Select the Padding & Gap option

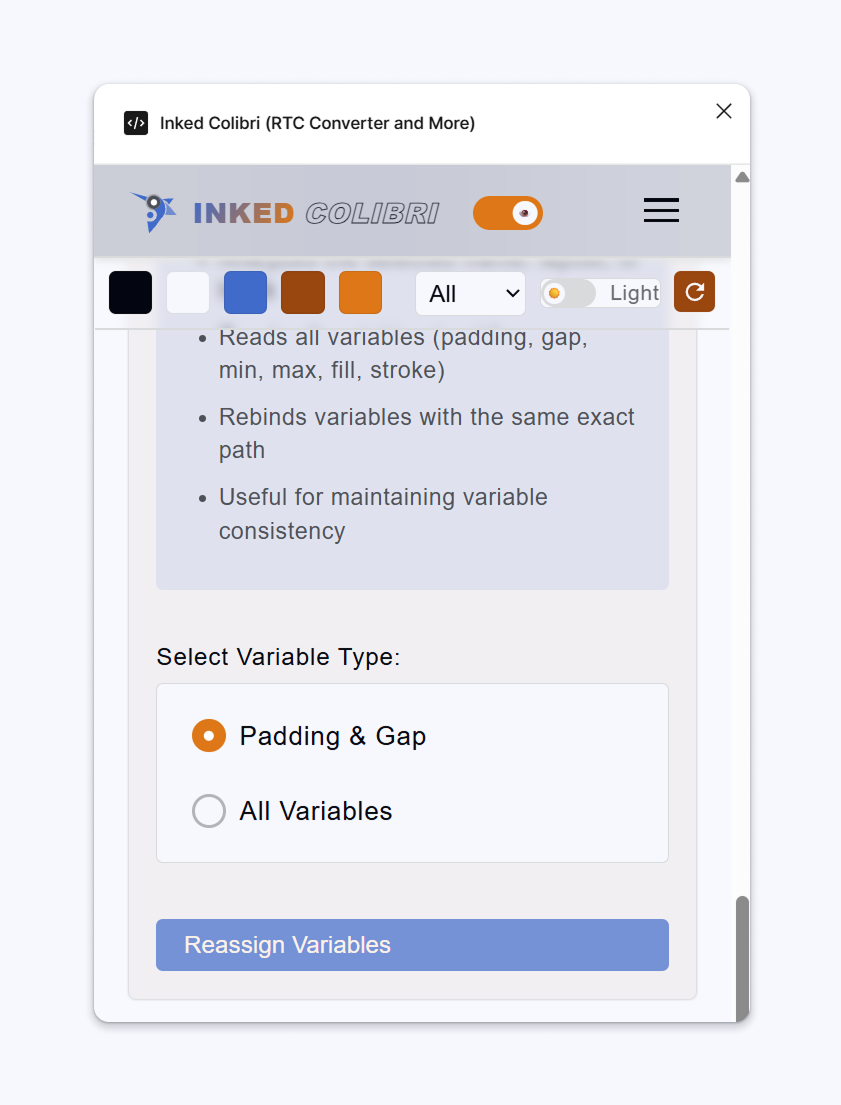pos(209,736)
